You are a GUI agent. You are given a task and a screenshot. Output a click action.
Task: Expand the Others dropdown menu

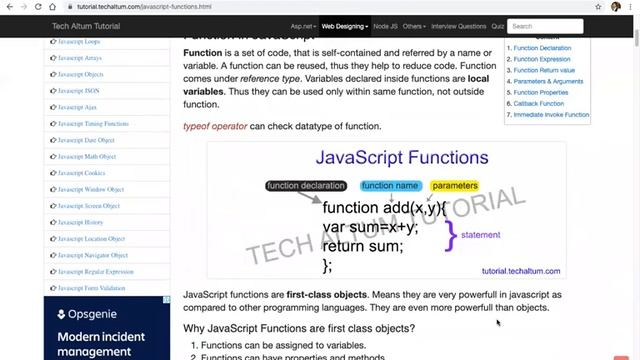[414, 26]
